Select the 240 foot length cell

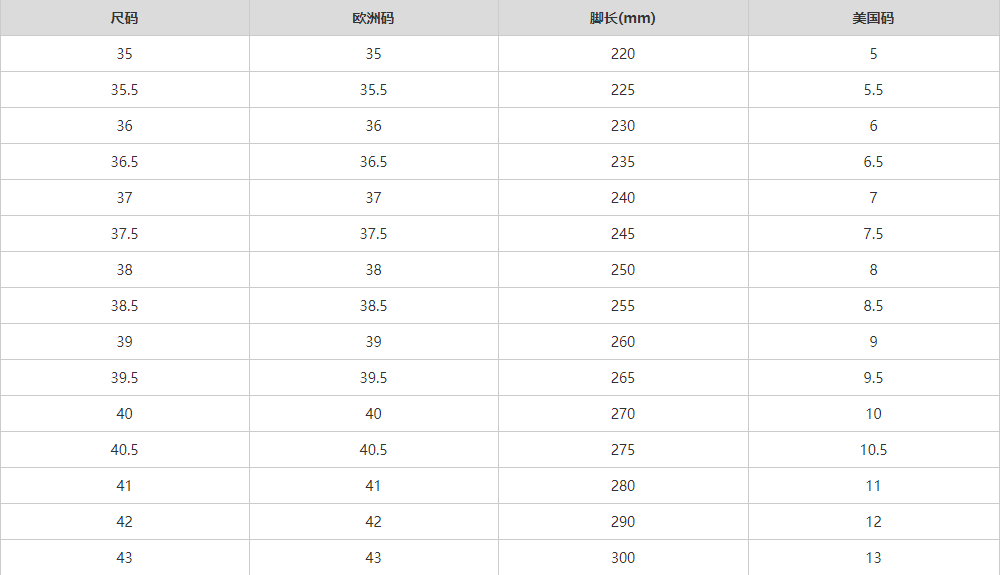[622, 198]
